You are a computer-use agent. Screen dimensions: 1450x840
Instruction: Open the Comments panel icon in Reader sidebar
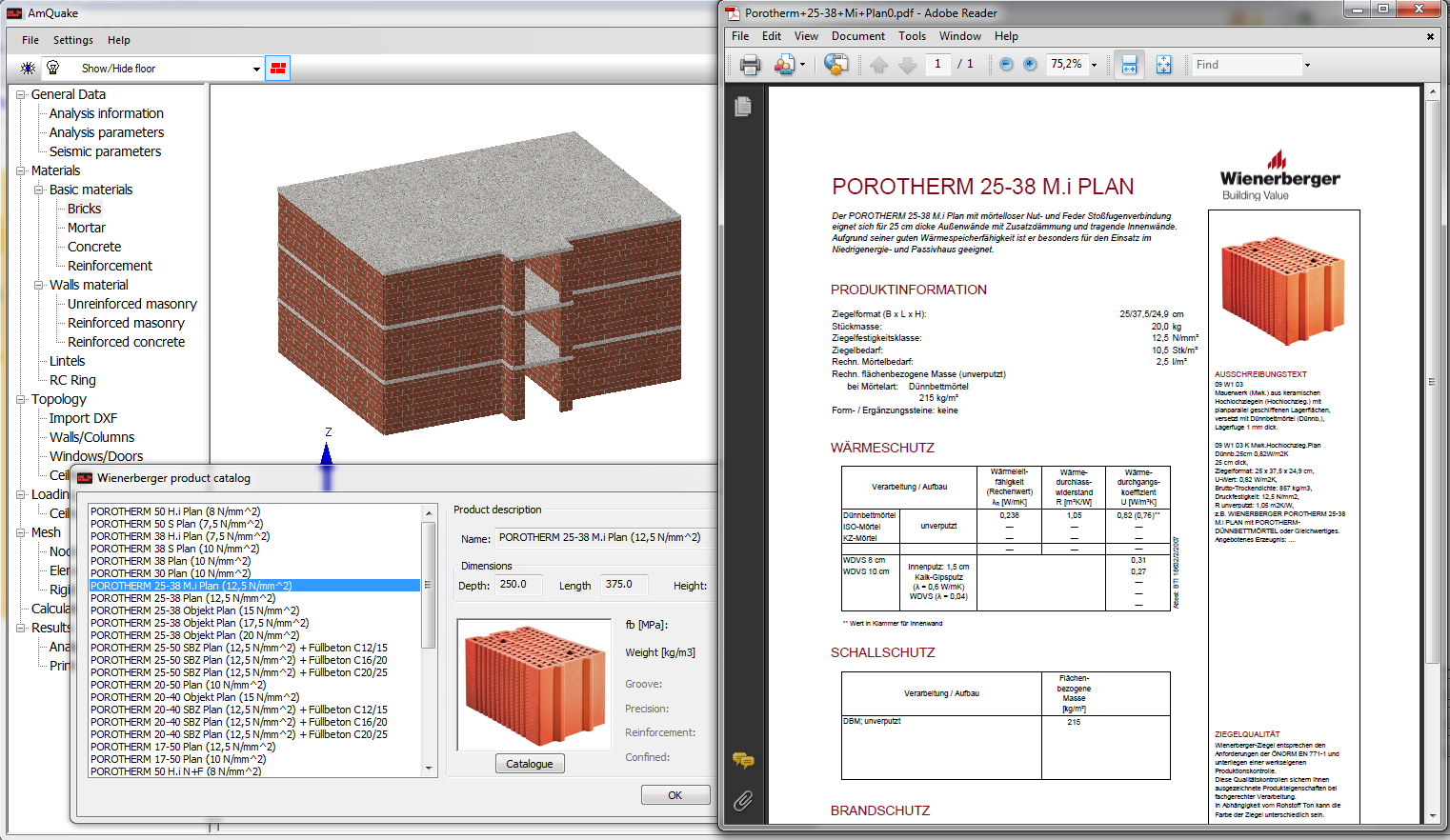click(743, 760)
